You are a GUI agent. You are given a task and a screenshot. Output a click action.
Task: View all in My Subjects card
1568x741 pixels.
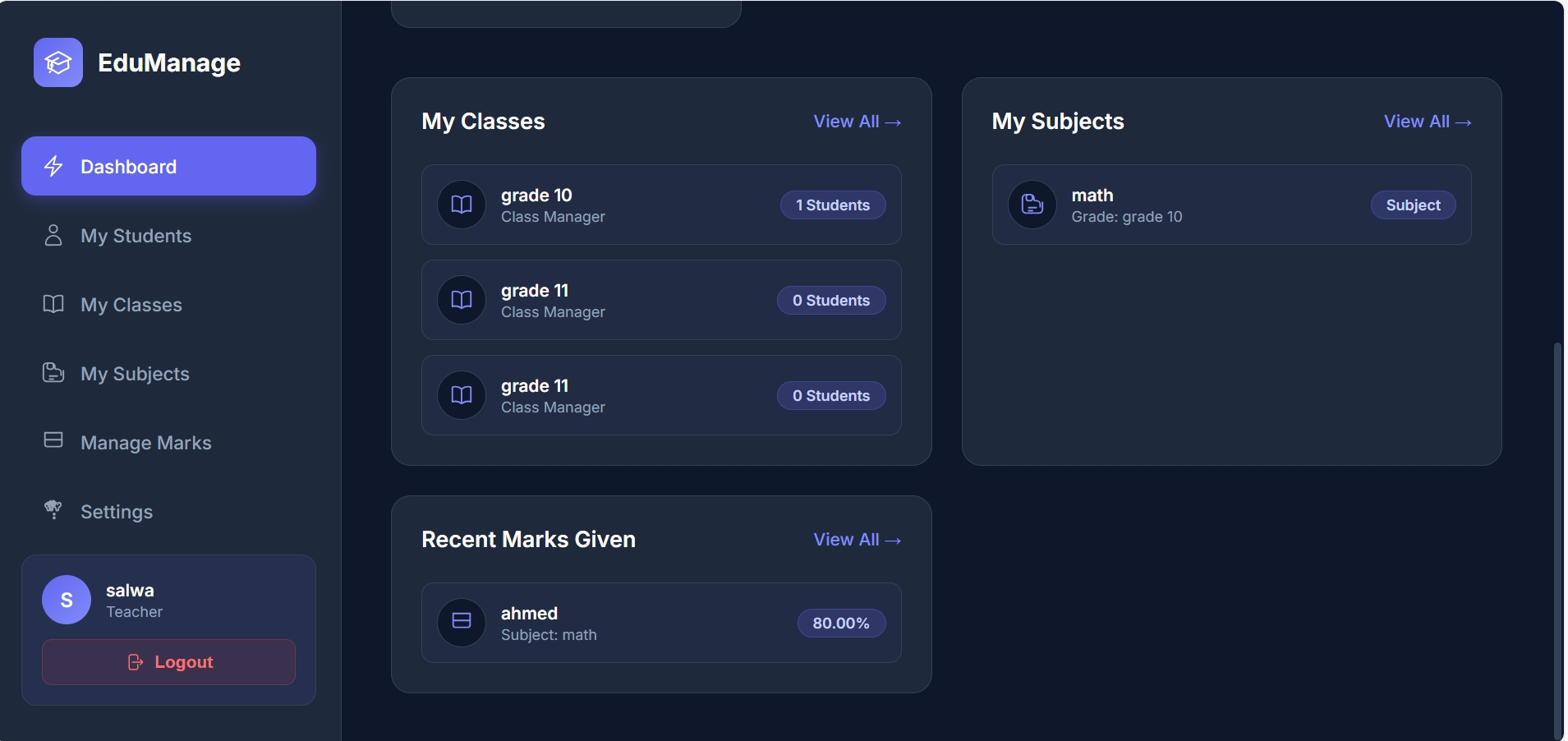point(1427,122)
